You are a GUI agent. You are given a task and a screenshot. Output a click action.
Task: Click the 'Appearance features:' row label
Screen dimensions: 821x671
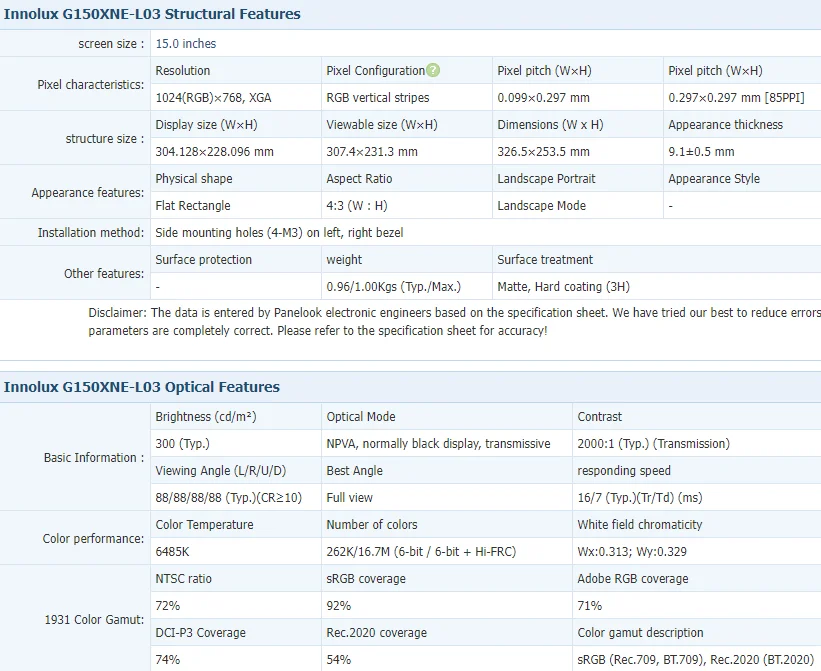[x=87, y=193]
